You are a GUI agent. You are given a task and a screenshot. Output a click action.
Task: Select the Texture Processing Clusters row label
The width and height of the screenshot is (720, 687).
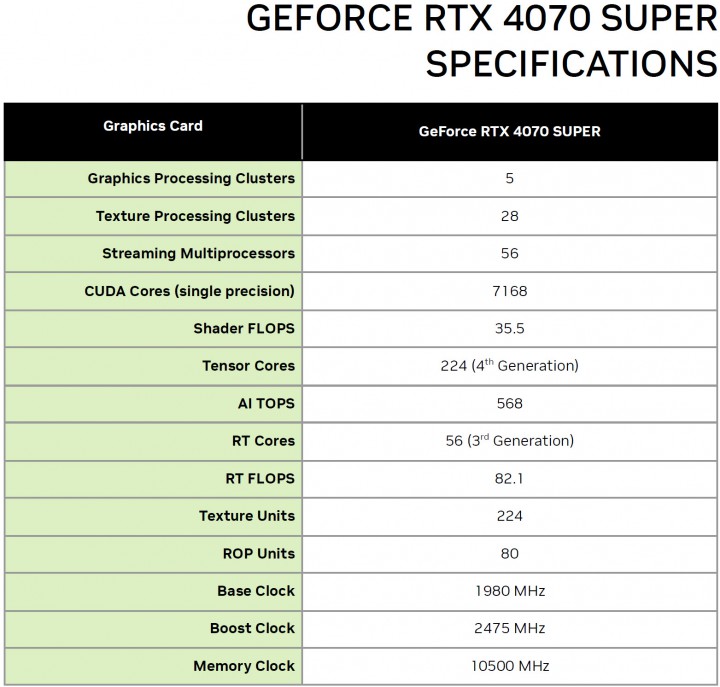tap(195, 216)
